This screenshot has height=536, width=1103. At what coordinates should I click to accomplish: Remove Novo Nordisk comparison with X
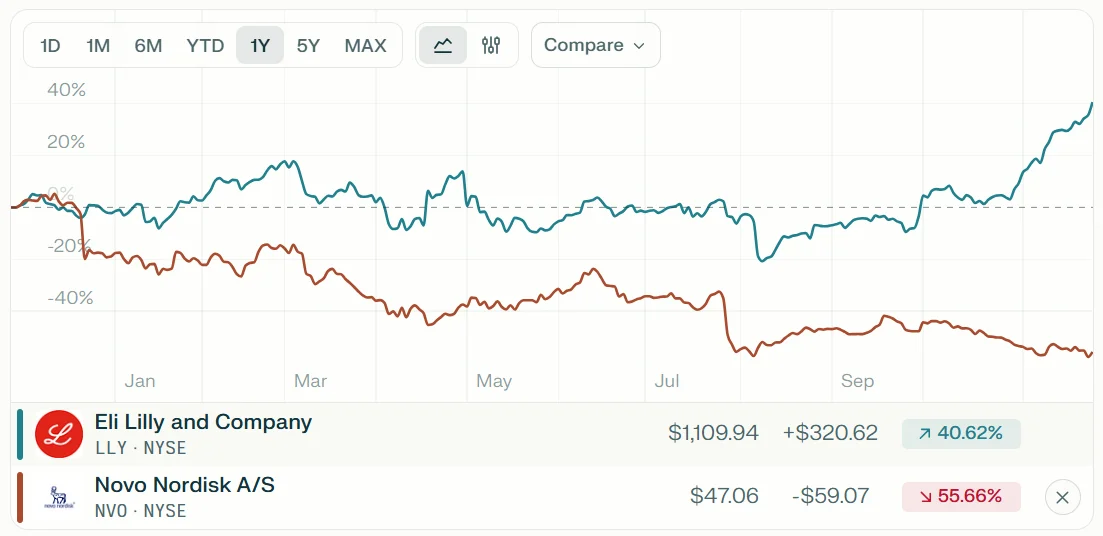pos(1062,497)
